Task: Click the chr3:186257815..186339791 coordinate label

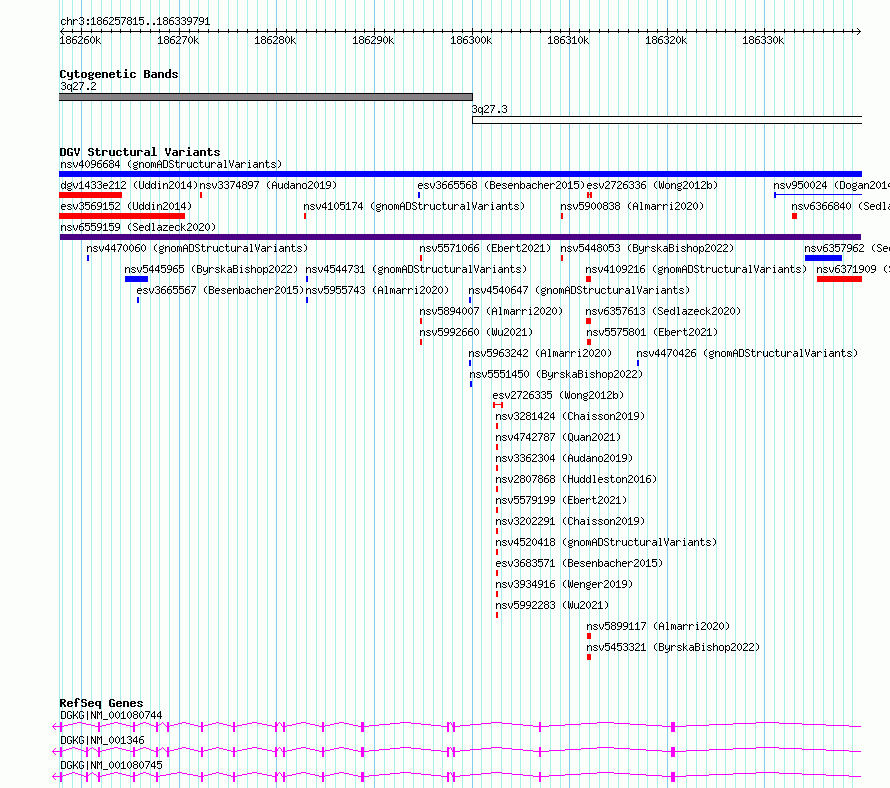Action: (135, 22)
